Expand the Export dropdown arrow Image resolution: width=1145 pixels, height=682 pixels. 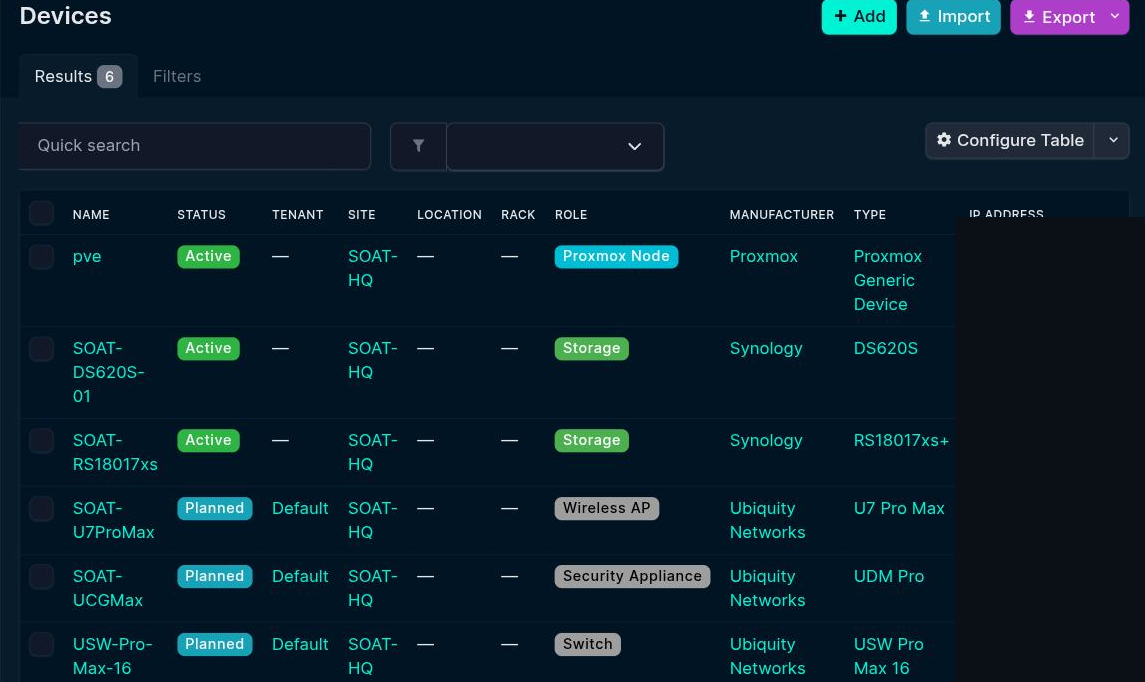pyautogui.click(x=1115, y=16)
